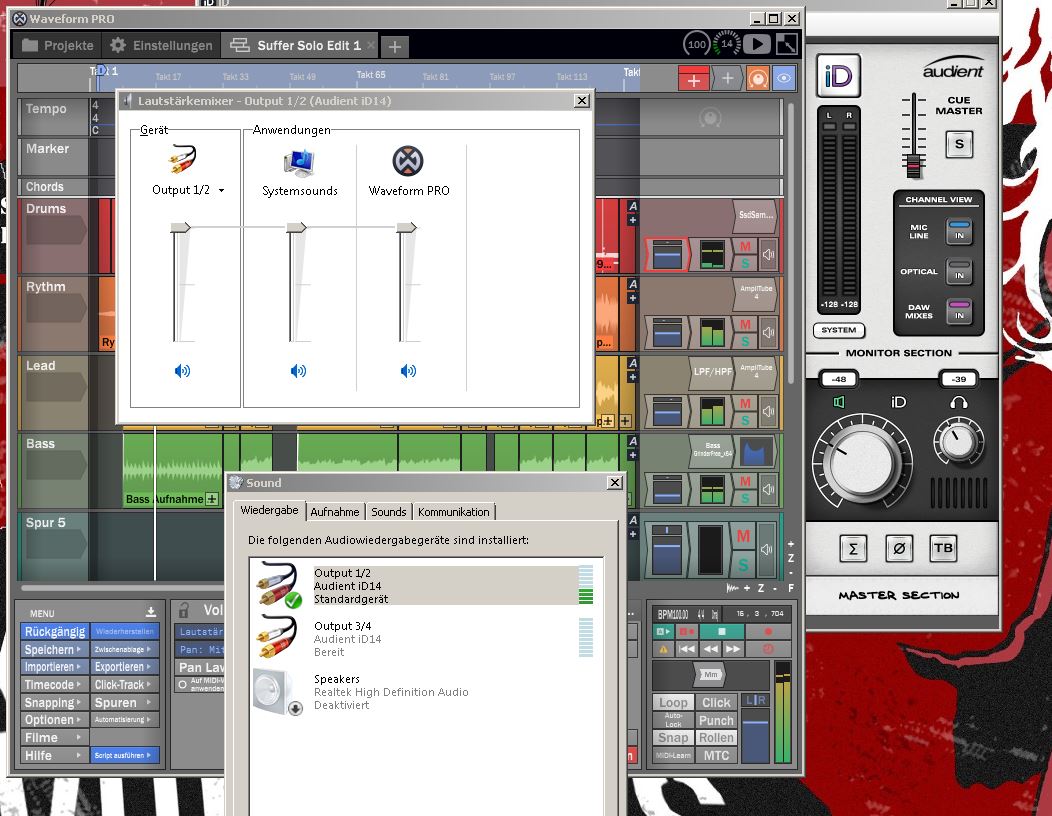Open the Projekte tab

[58, 45]
